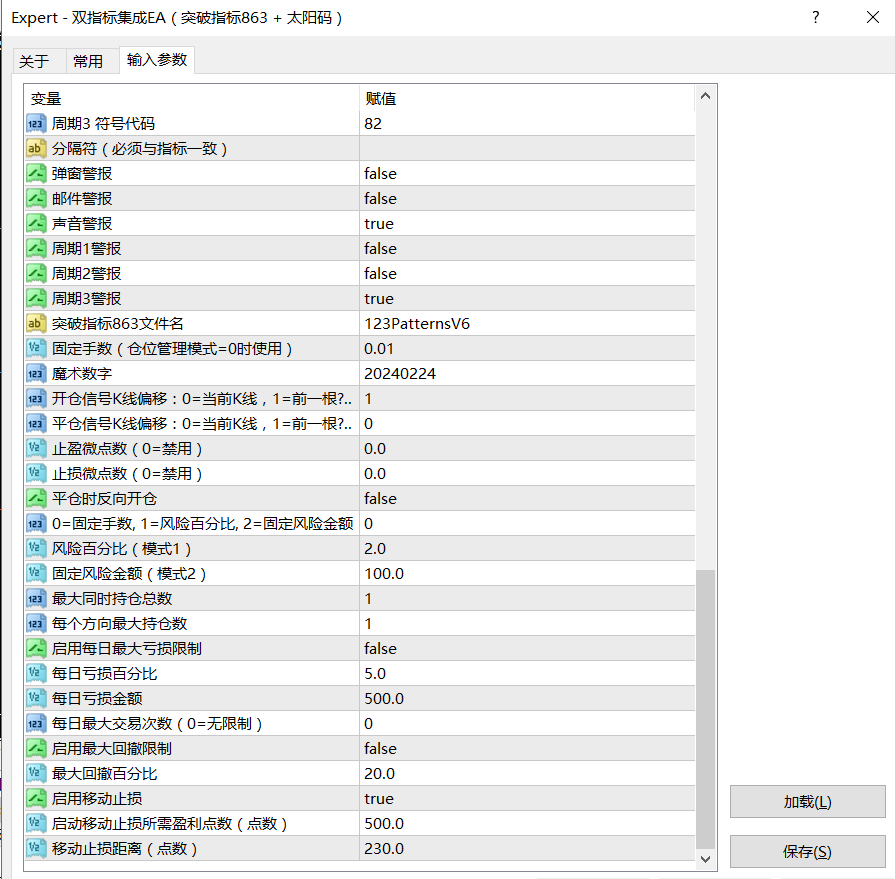895x879 pixels.
Task: Click the true value for 周期3警报
Action: pyautogui.click(x=379, y=299)
